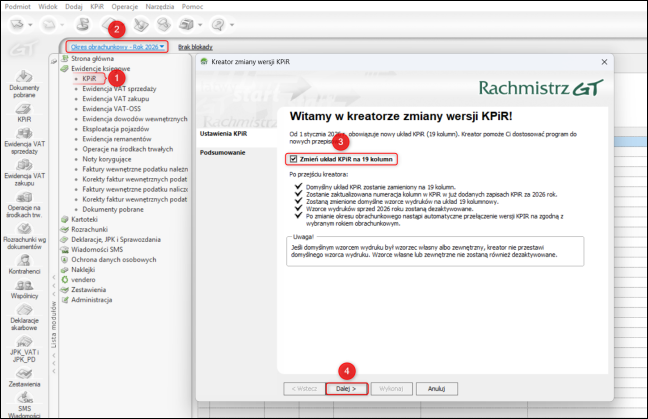This screenshot has width=648, height=419.
Task: Open Zestawienia in module tree
Action: pyautogui.click(x=88, y=290)
